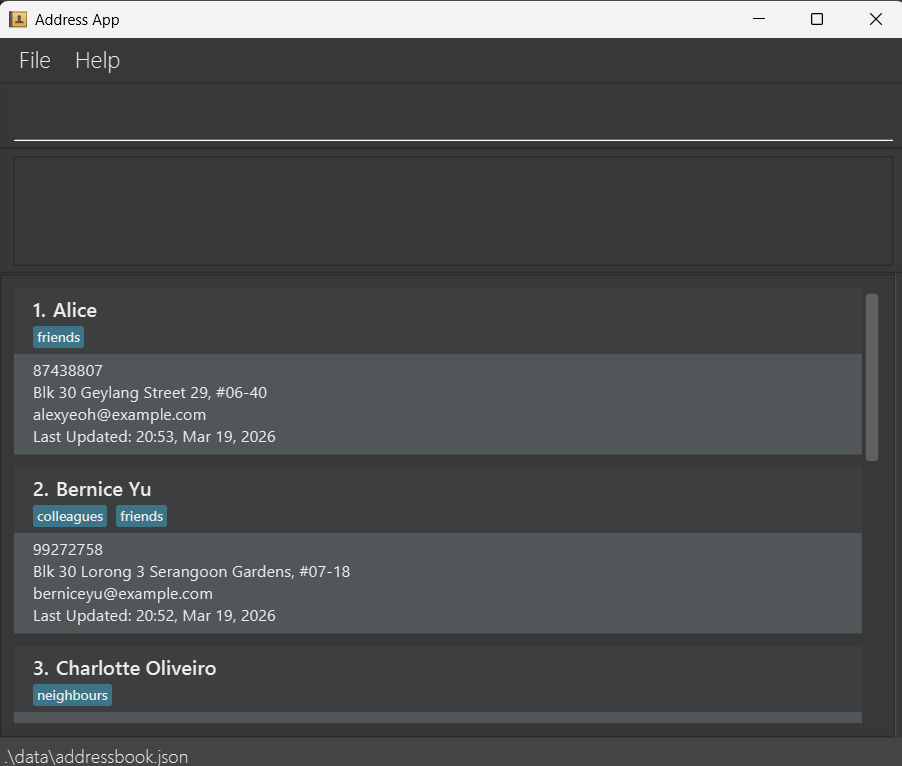Click Alice's phone number 87438807

coord(68,371)
